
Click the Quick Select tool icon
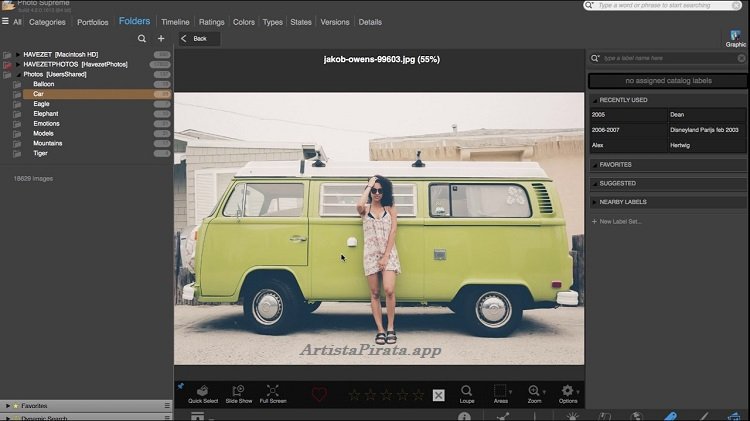coord(203,392)
